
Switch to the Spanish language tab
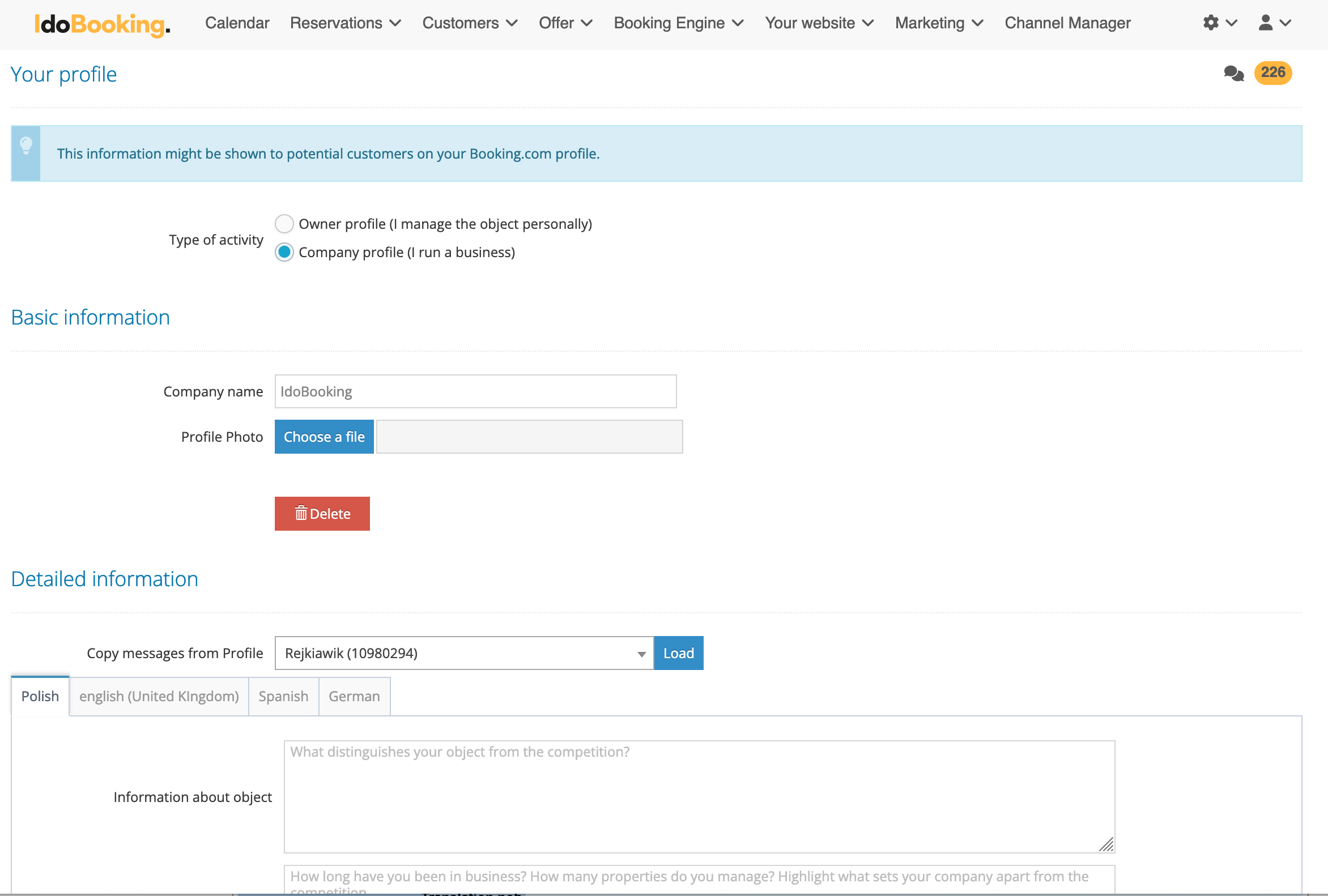click(283, 696)
